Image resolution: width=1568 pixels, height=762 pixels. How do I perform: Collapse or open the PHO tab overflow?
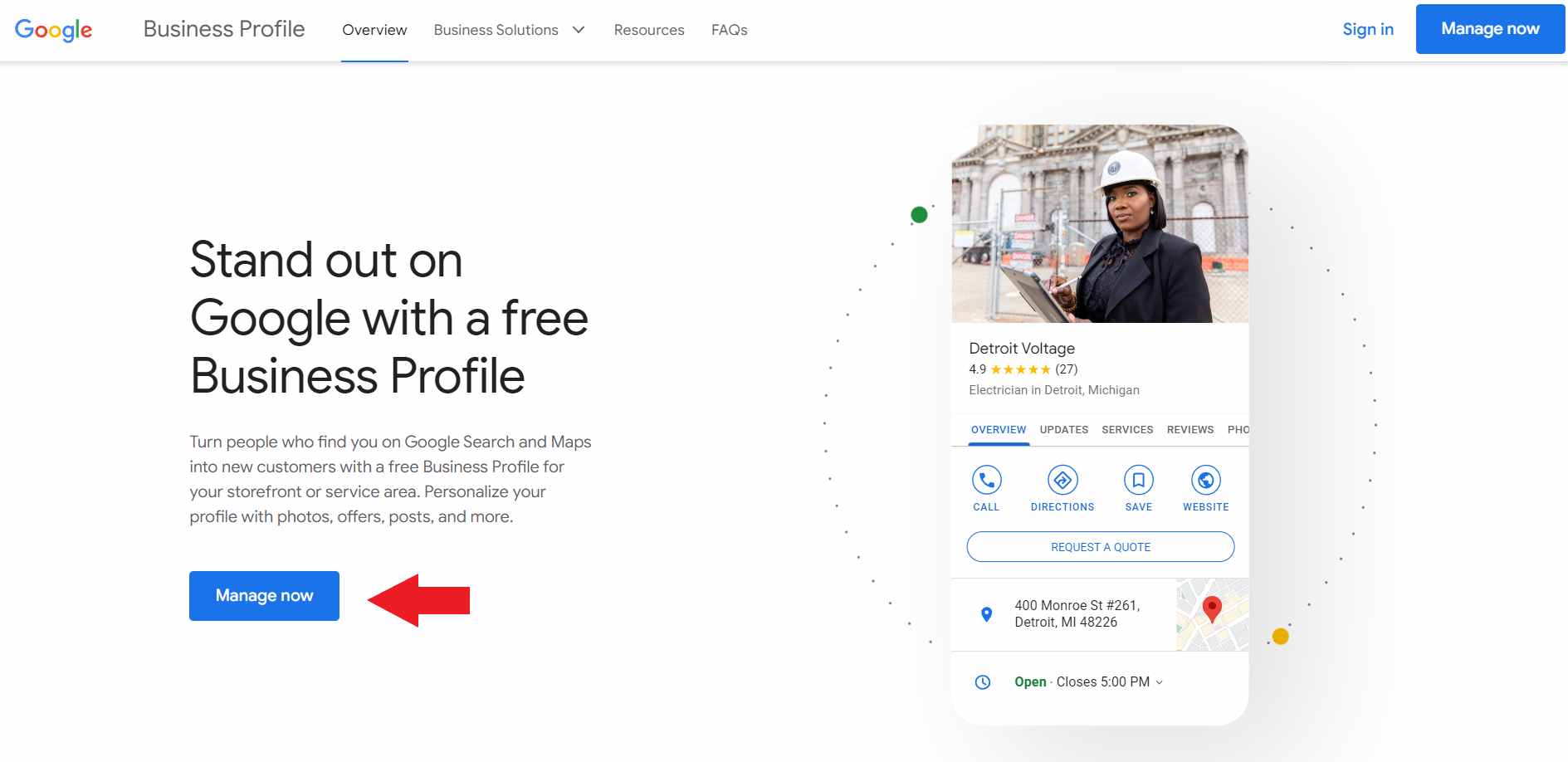point(1238,429)
